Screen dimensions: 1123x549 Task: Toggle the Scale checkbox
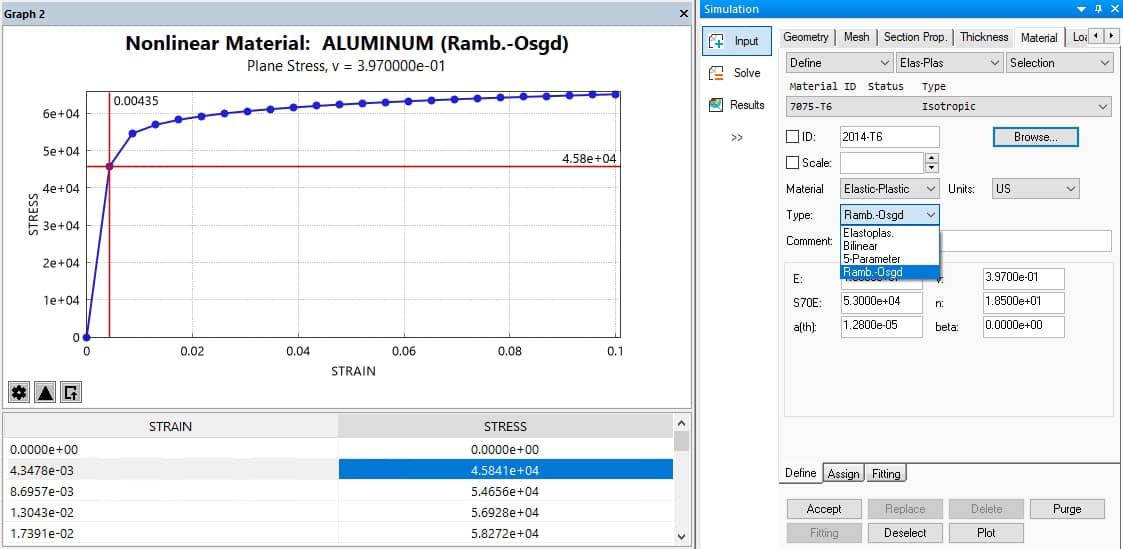pos(793,163)
